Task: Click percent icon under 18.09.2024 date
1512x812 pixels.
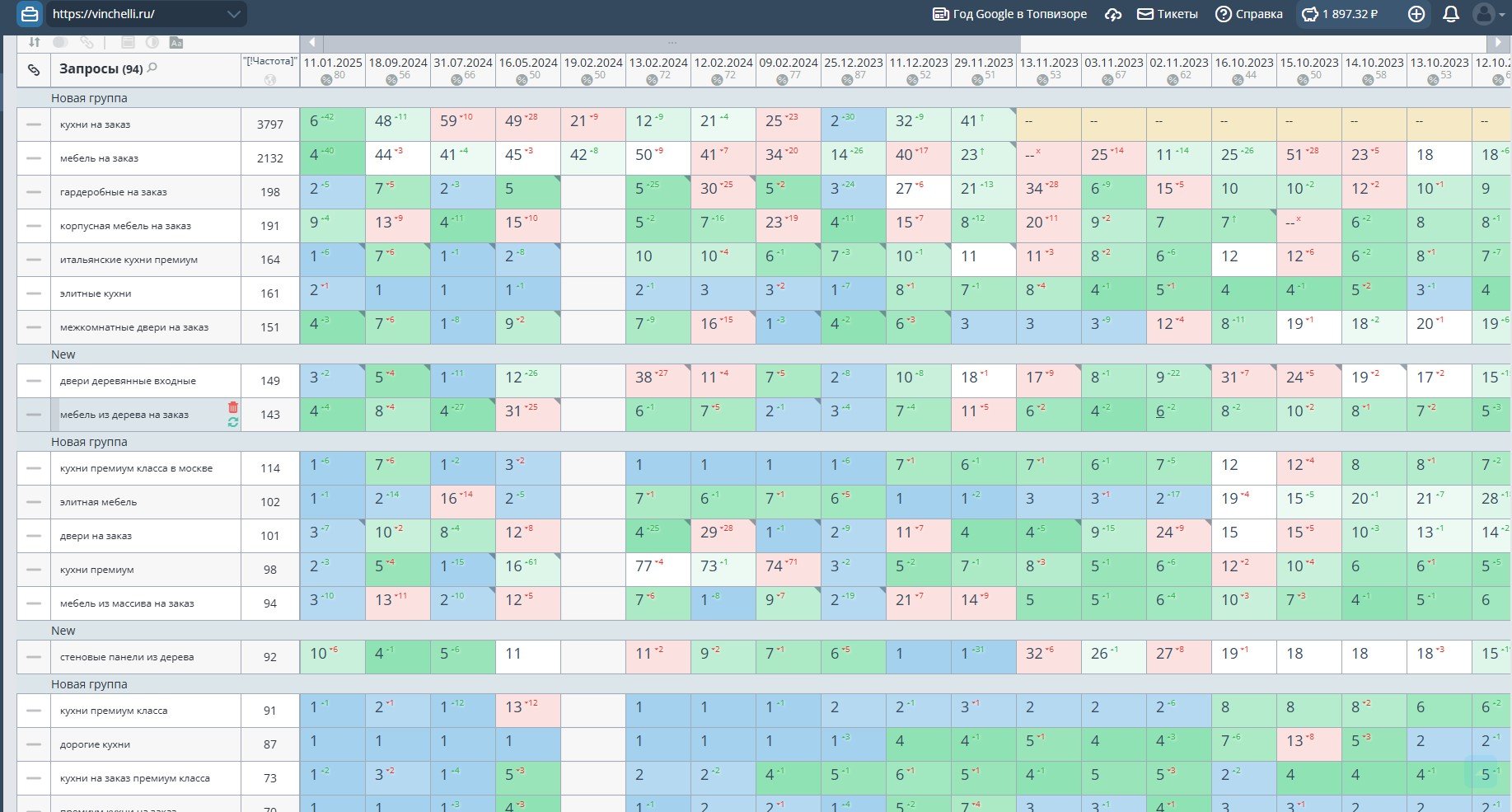Action: click(x=391, y=79)
